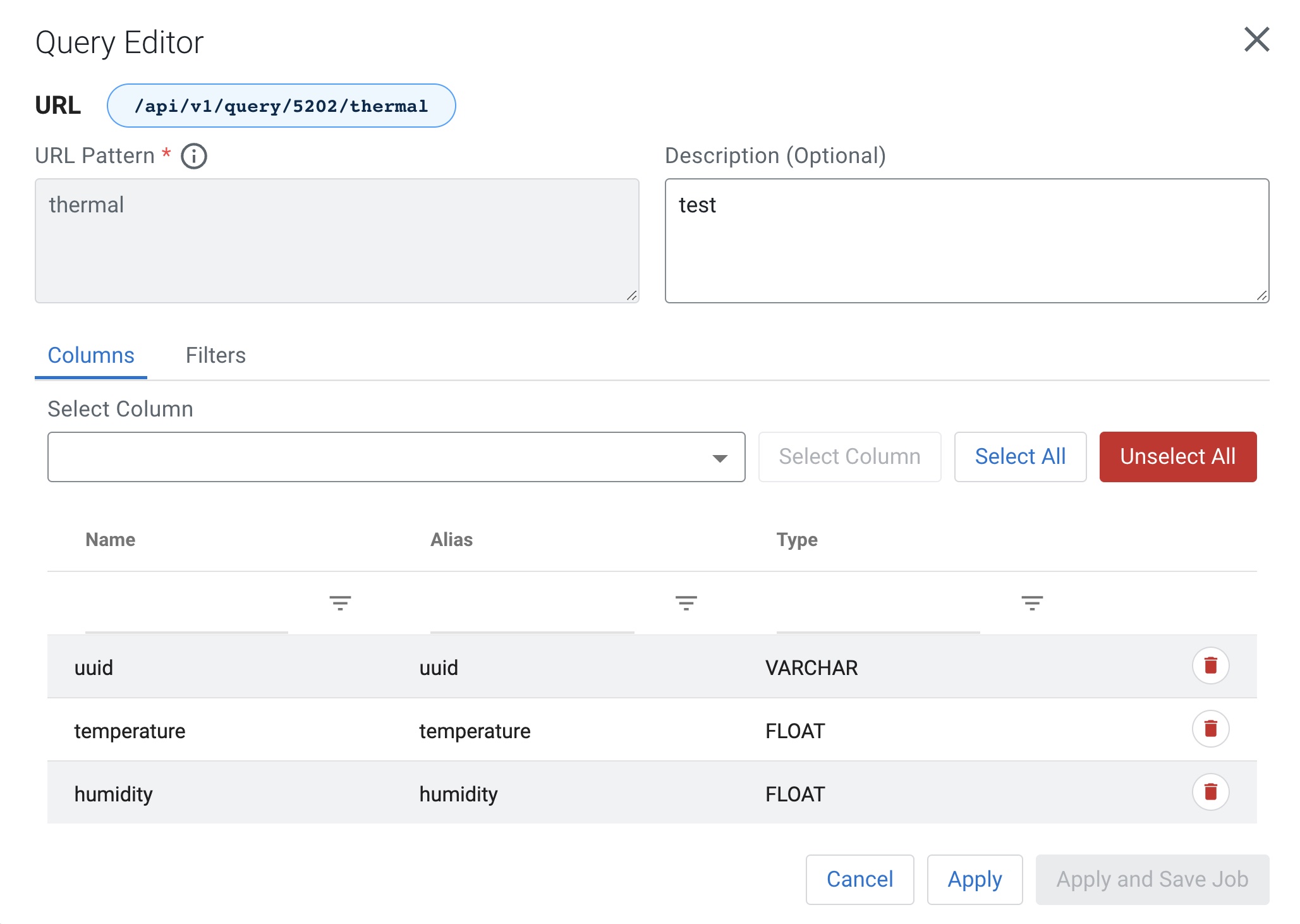
Task: Open the Alias column filter menu
Action: [686, 603]
